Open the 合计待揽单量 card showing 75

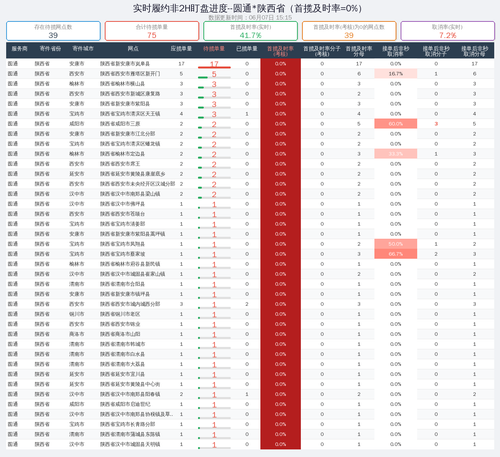click(x=152, y=31)
